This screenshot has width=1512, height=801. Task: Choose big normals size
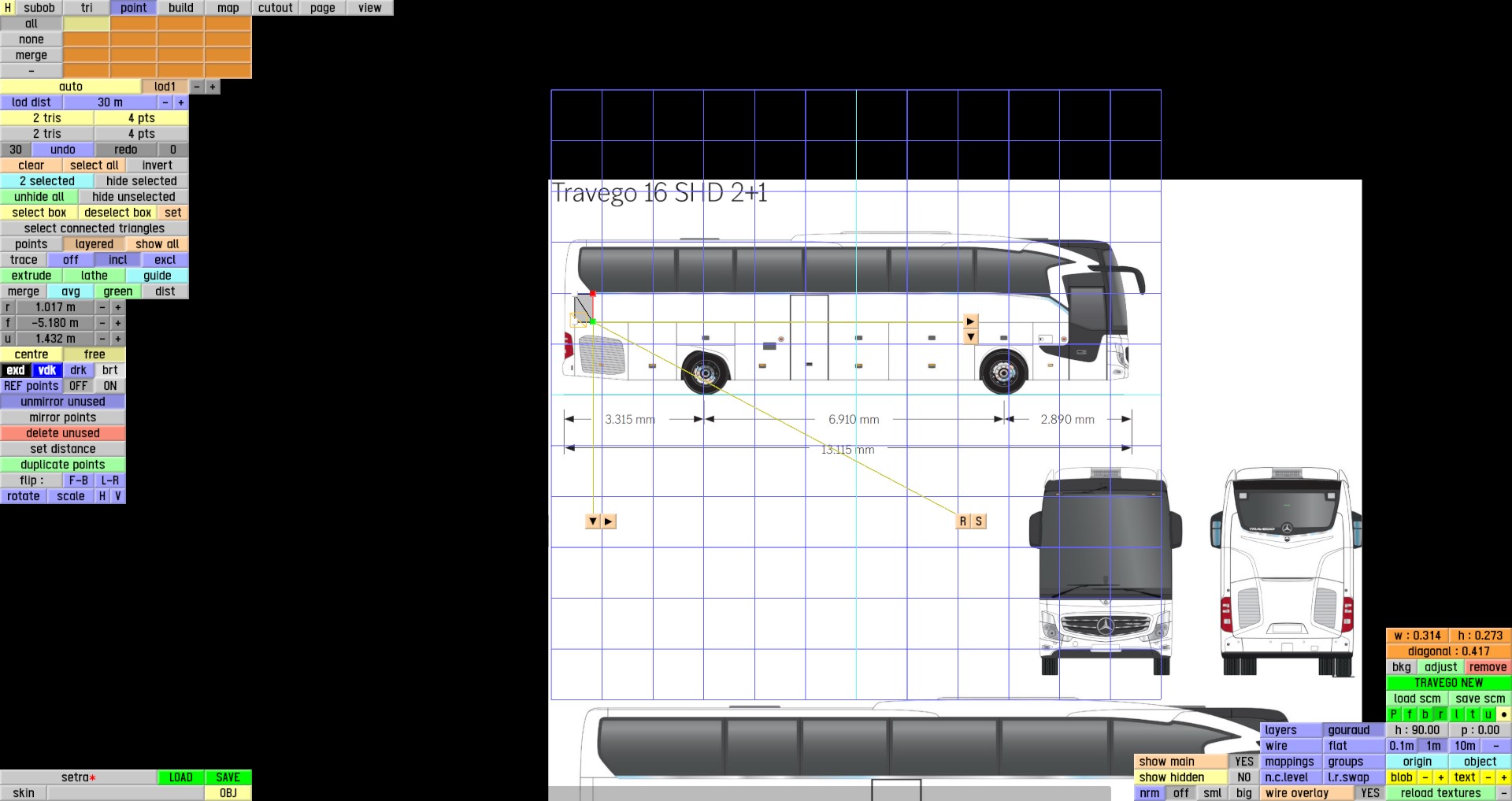(x=1244, y=793)
